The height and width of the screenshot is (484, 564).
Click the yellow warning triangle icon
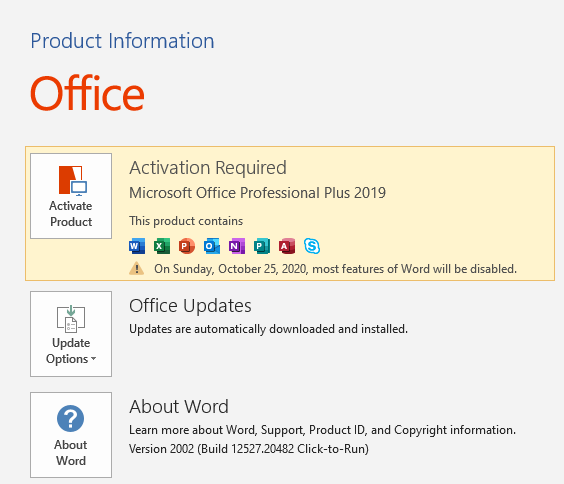point(137,269)
